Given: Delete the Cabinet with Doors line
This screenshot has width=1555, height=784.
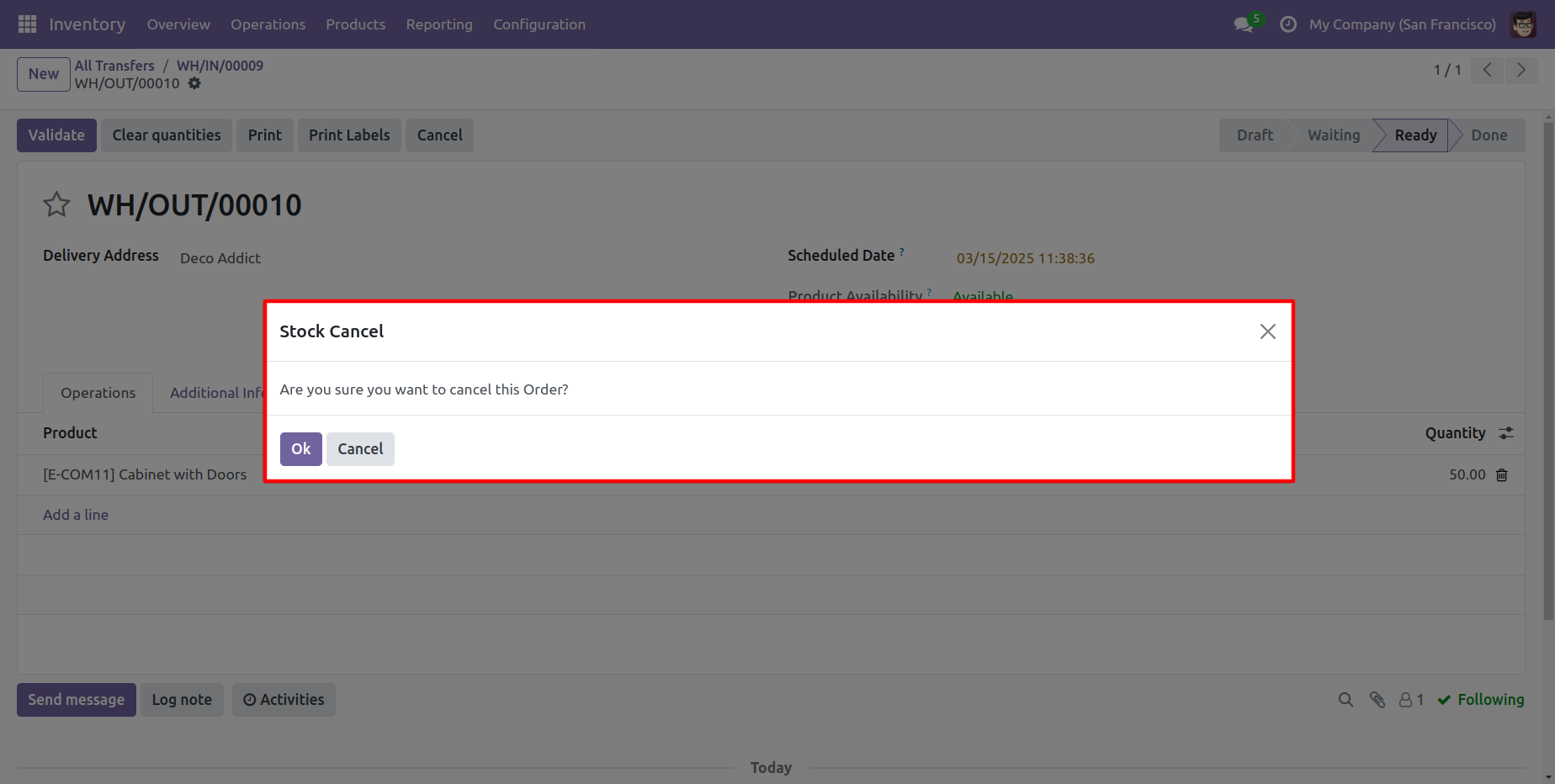Looking at the screenshot, I should tap(1502, 475).
